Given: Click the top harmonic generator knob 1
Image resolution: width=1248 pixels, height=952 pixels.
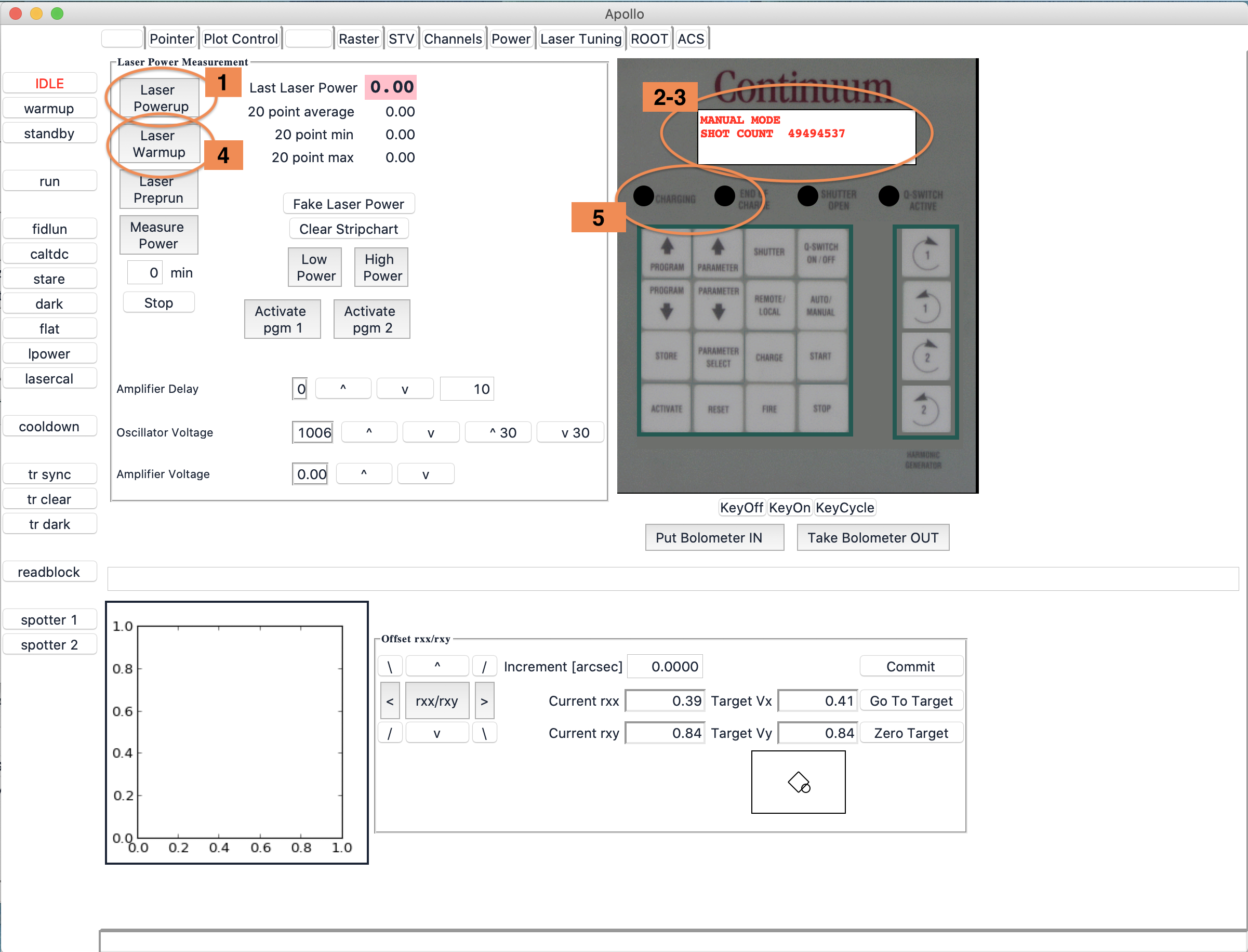Looking at the screenshot, I should [x=926, y=253].
